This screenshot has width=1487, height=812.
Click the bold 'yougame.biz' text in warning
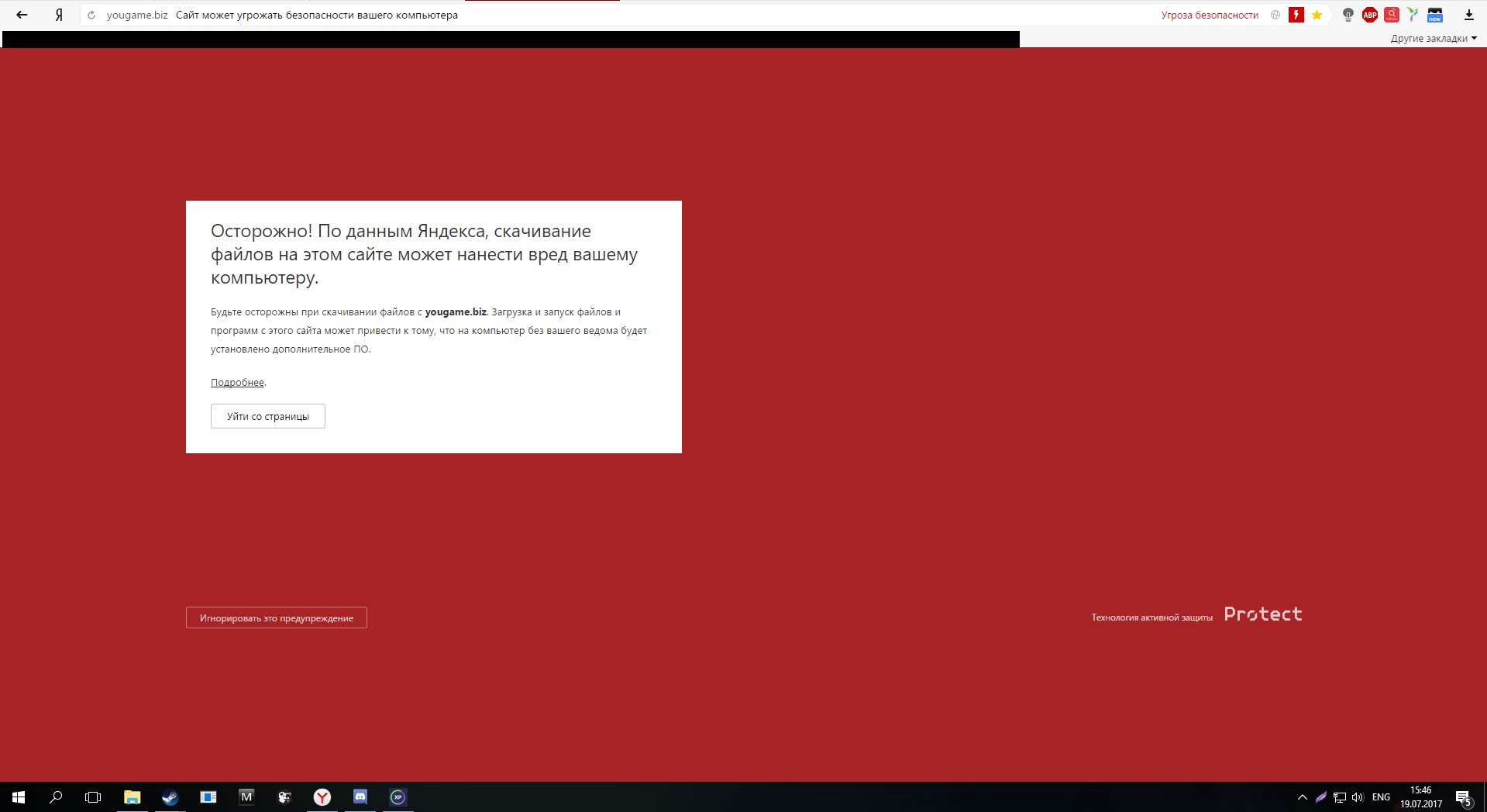coord(456,311)
